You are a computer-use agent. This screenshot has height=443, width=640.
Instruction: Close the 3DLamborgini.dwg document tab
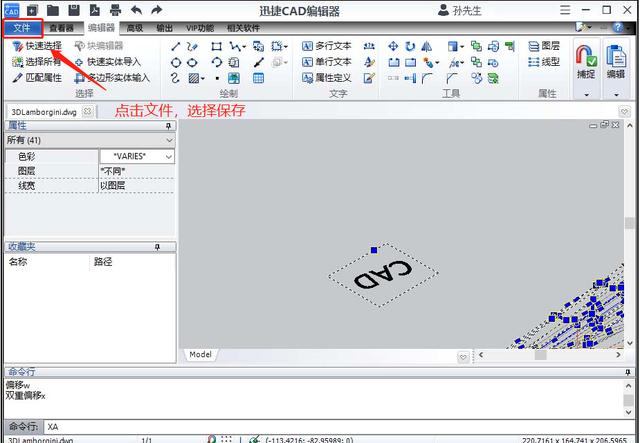(87, 111)
